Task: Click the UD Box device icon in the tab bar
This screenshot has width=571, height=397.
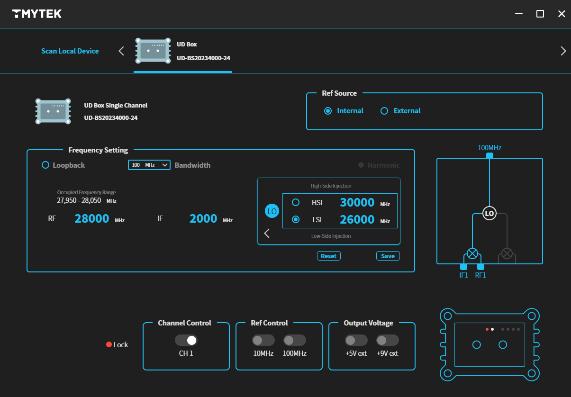Action: click(x=153, y=51)
